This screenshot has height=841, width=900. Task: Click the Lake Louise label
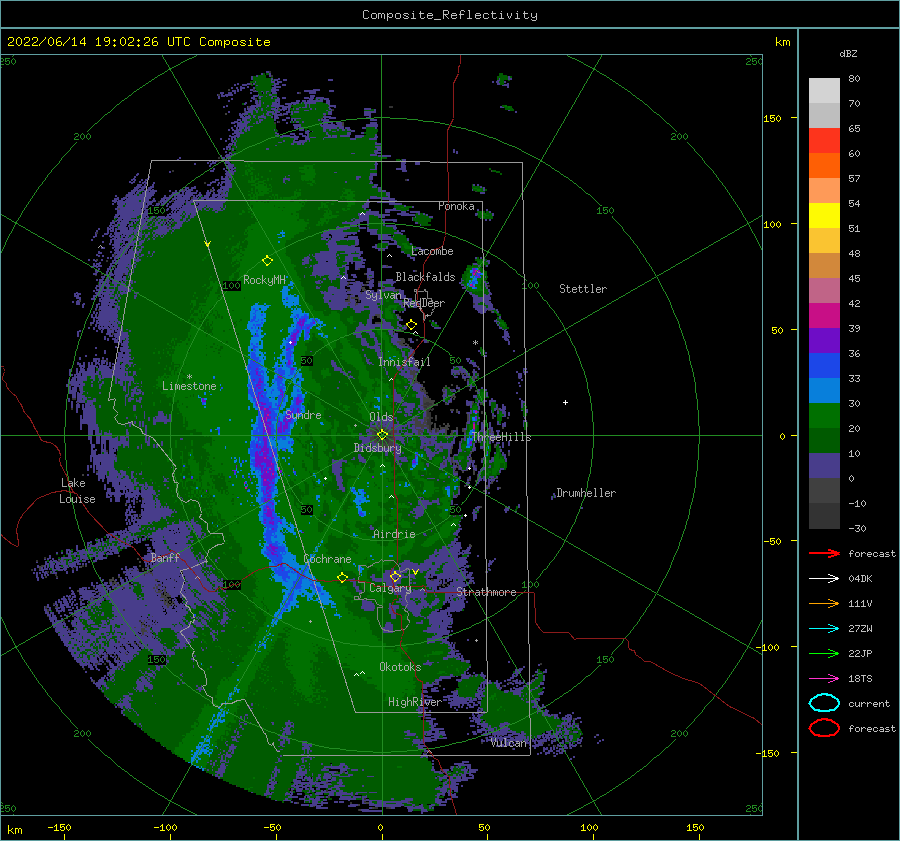(77, 491)
